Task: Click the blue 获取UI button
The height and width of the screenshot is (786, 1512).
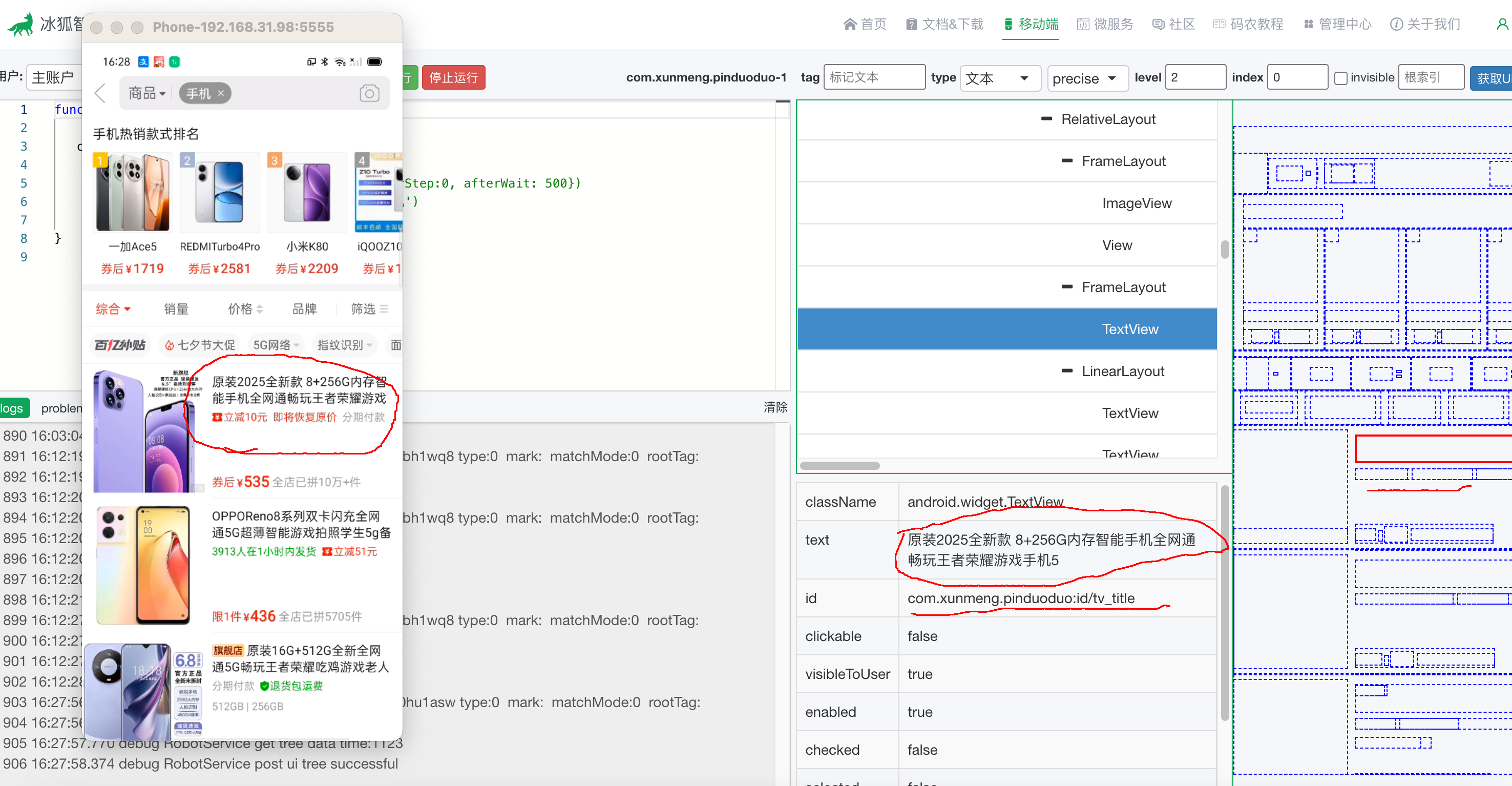Action: click(1492, 78)
